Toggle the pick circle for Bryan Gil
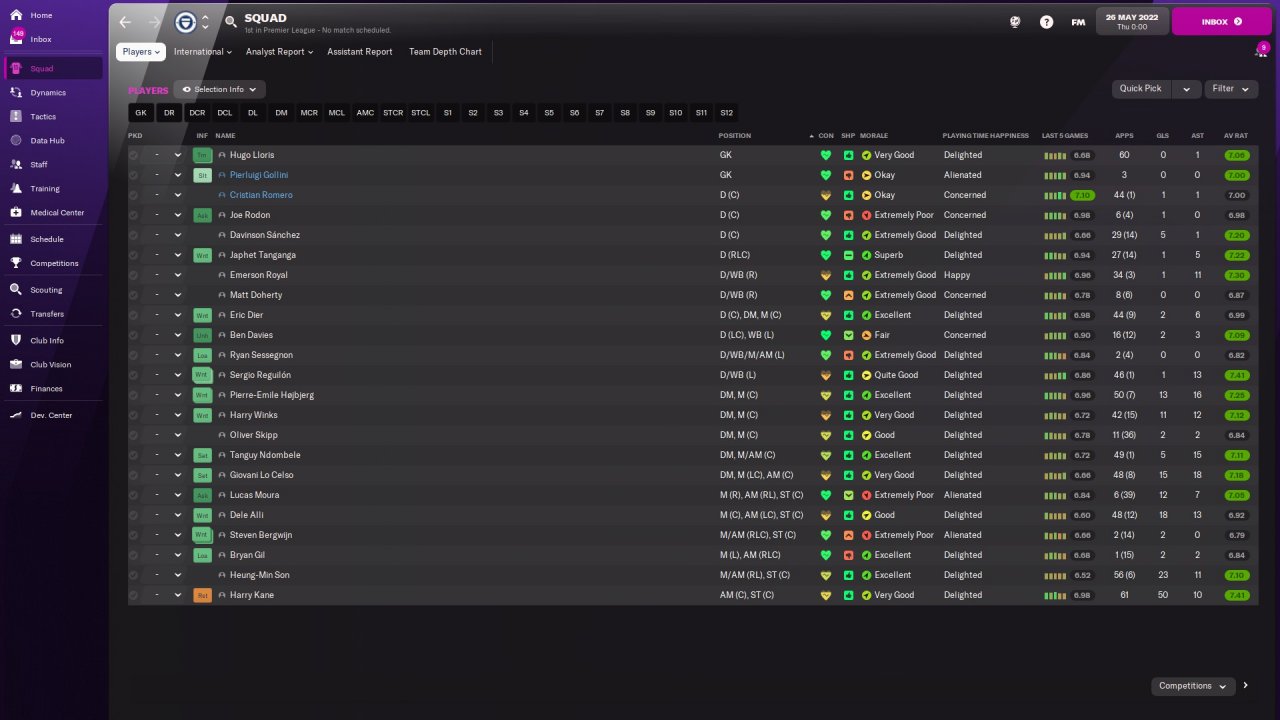Screen dimensions: 1280x720 134,555
